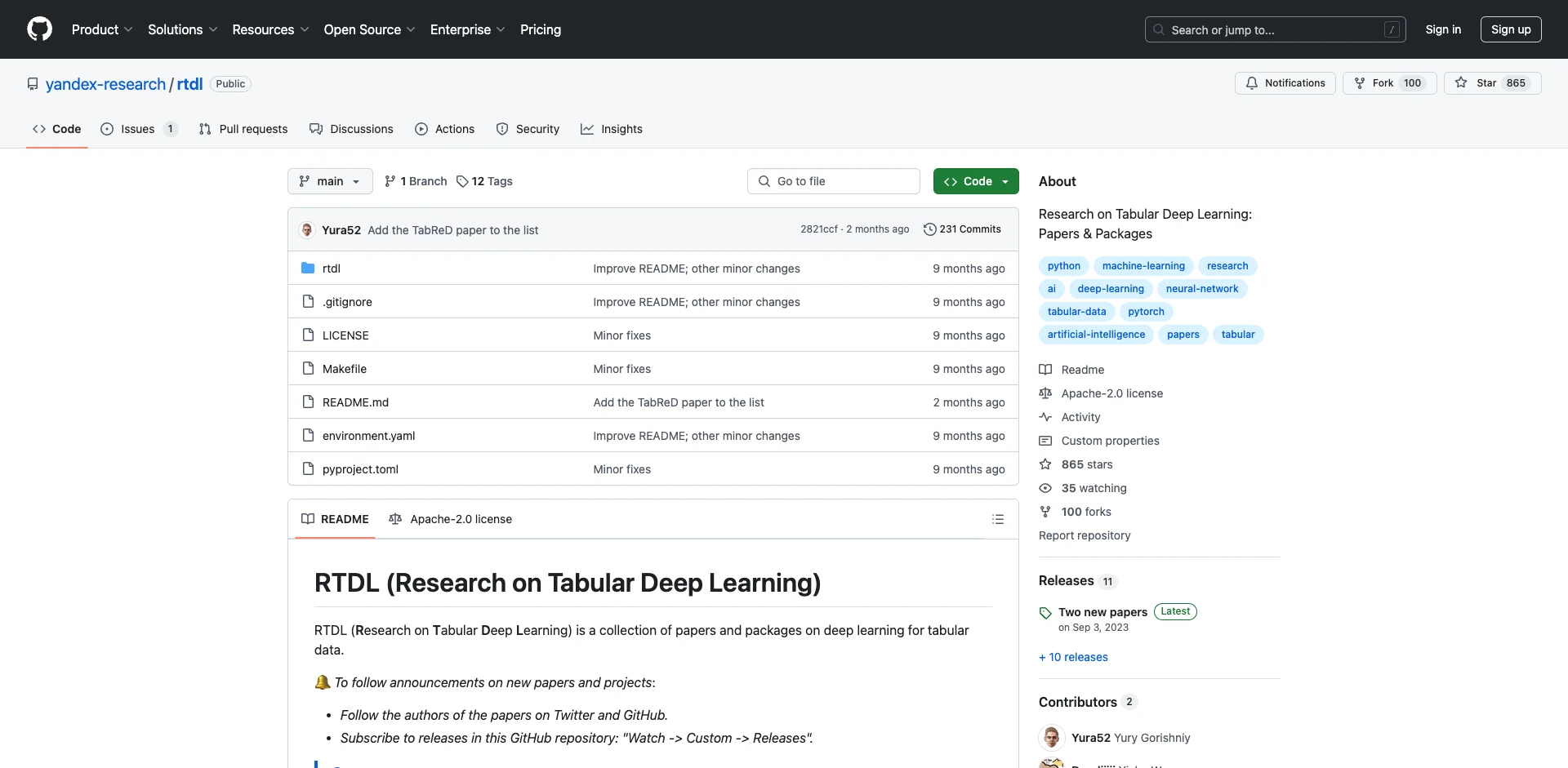The width and height of the screenshot is (1568, 768).
Task: Click the environment.yaml file icon
Action: point(308,435)
